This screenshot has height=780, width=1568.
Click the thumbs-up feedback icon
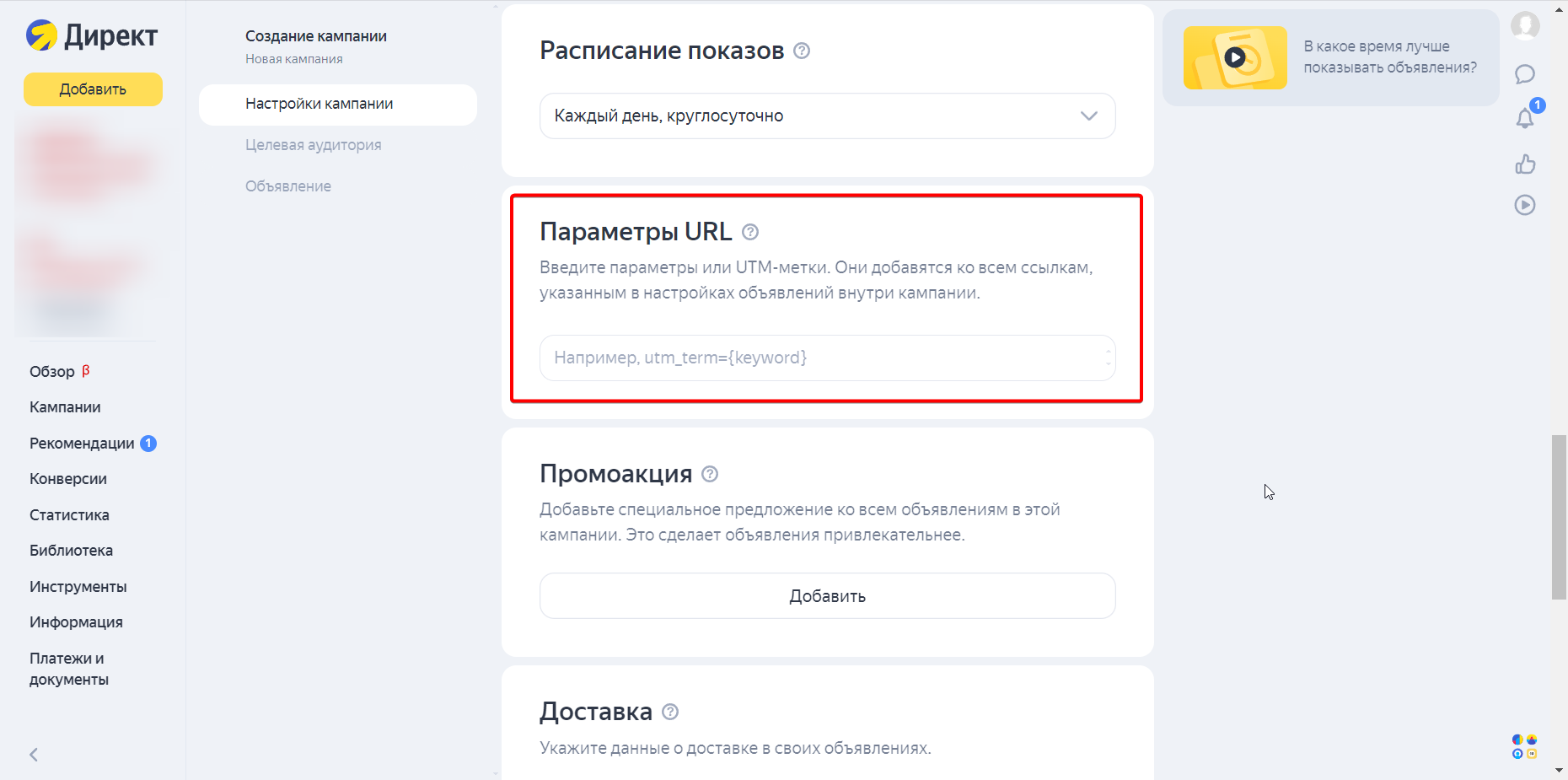pyautogui.click(x=1525, y=165)
